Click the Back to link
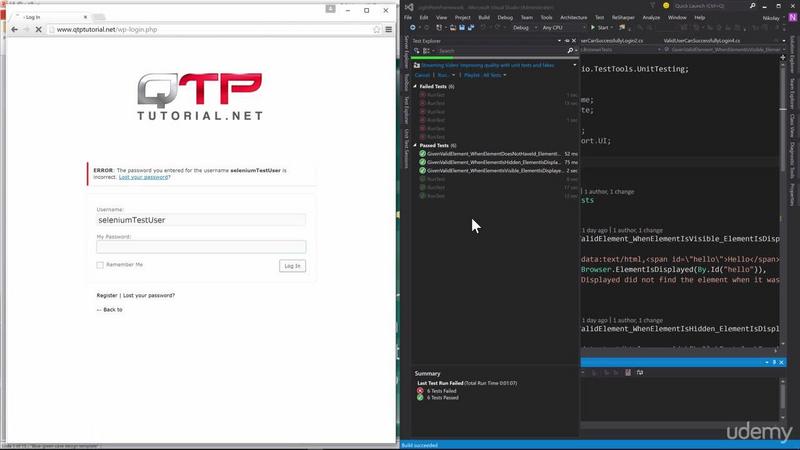This screenshot has width=800, height=450. [110, 310]
